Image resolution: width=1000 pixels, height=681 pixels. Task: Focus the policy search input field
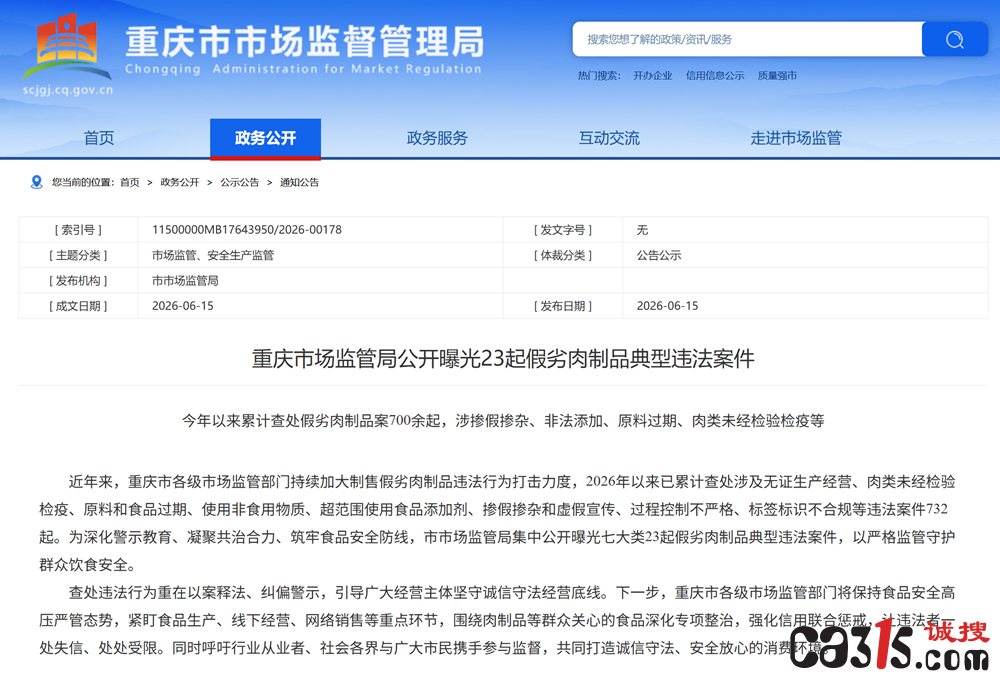point(747,39)
